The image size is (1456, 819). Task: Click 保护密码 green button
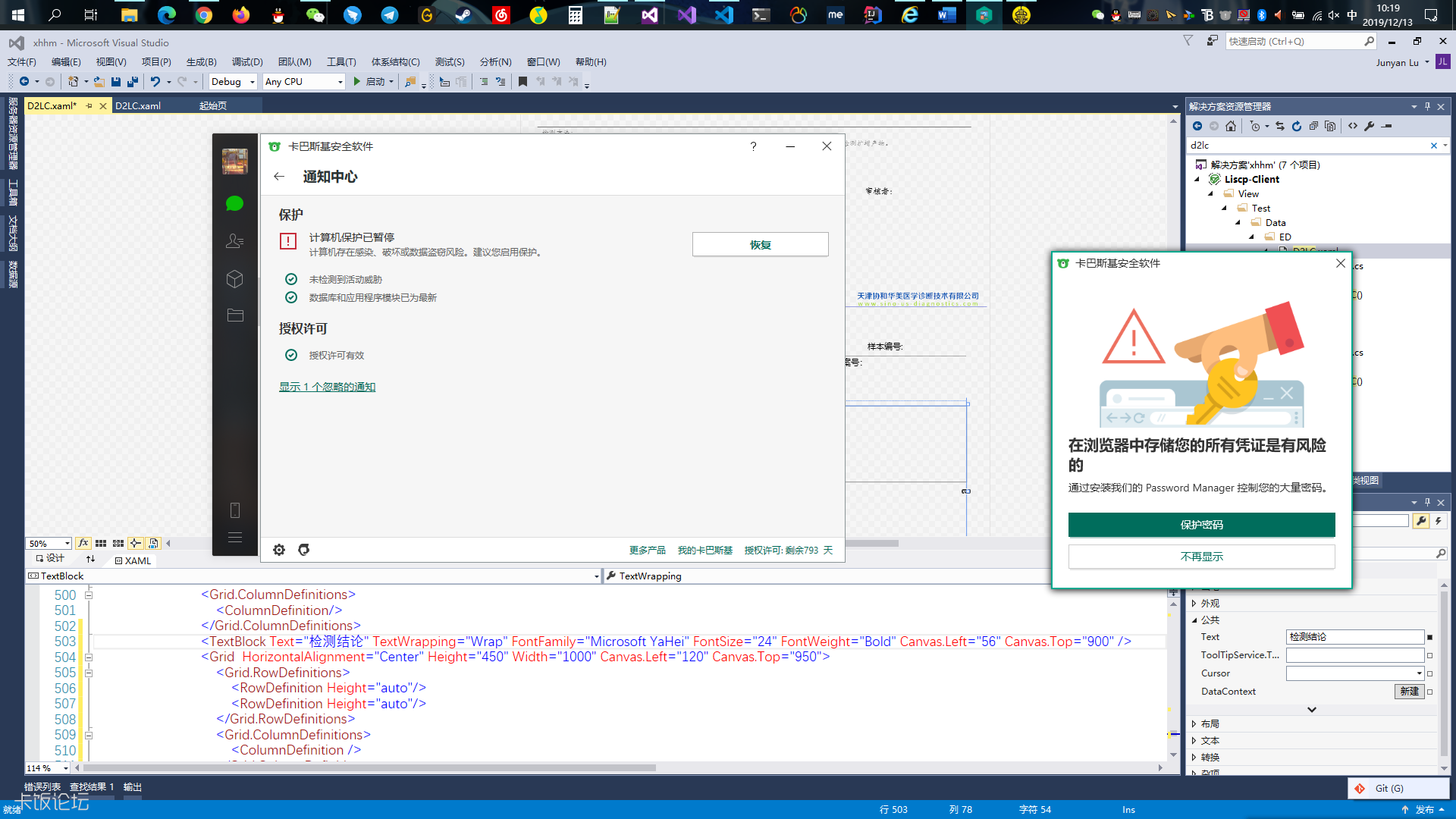[x=1201, y=525]
